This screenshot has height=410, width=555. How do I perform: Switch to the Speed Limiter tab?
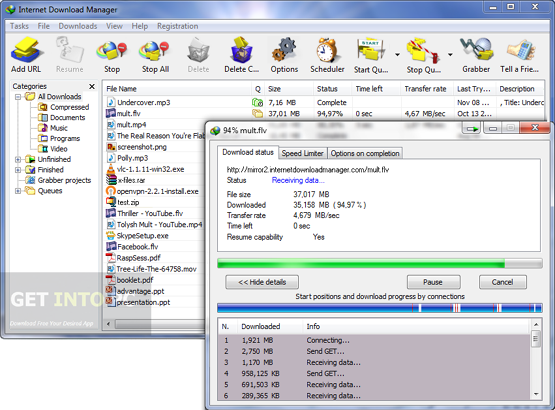(x=303, y=153)
